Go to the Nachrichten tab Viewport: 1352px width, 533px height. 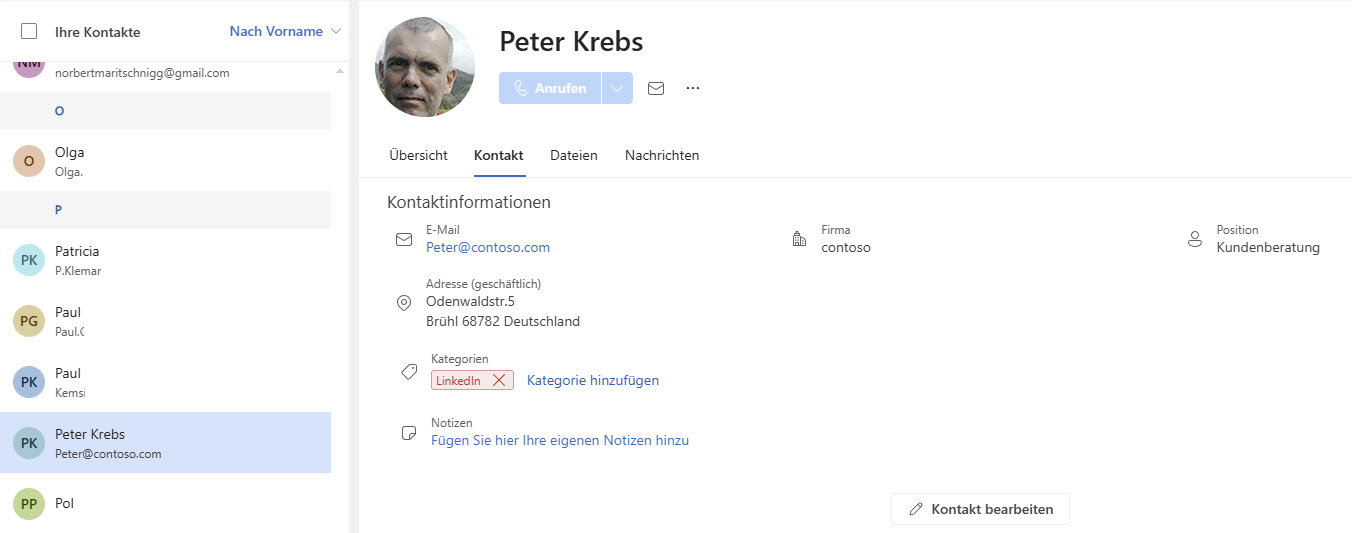pos(662,155)
